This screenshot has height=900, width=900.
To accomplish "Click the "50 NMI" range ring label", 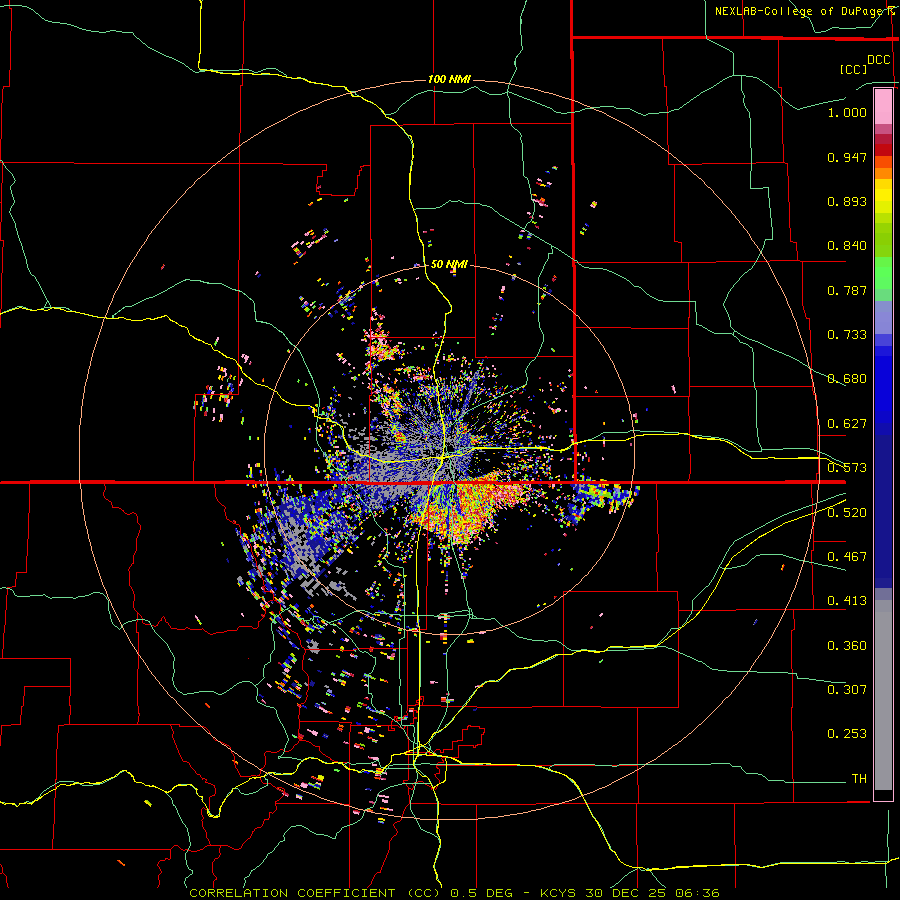I will click(x=449, y=265).
